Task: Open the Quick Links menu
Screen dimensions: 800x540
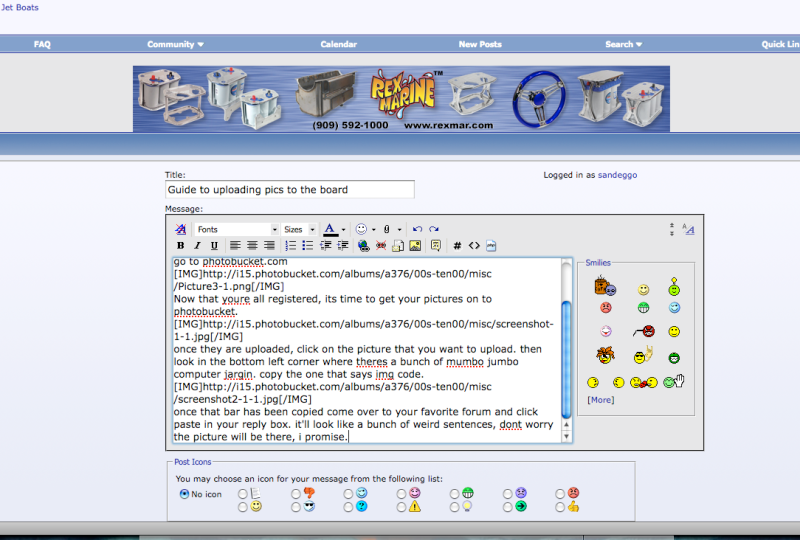Action: point(781,44)
